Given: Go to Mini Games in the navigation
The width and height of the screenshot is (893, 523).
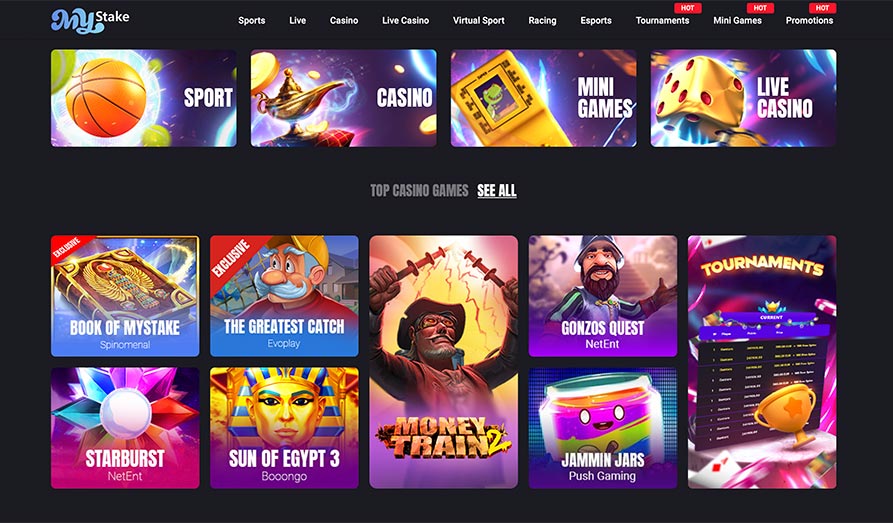Looking at the screenshot, I should [x=738, y=21].
